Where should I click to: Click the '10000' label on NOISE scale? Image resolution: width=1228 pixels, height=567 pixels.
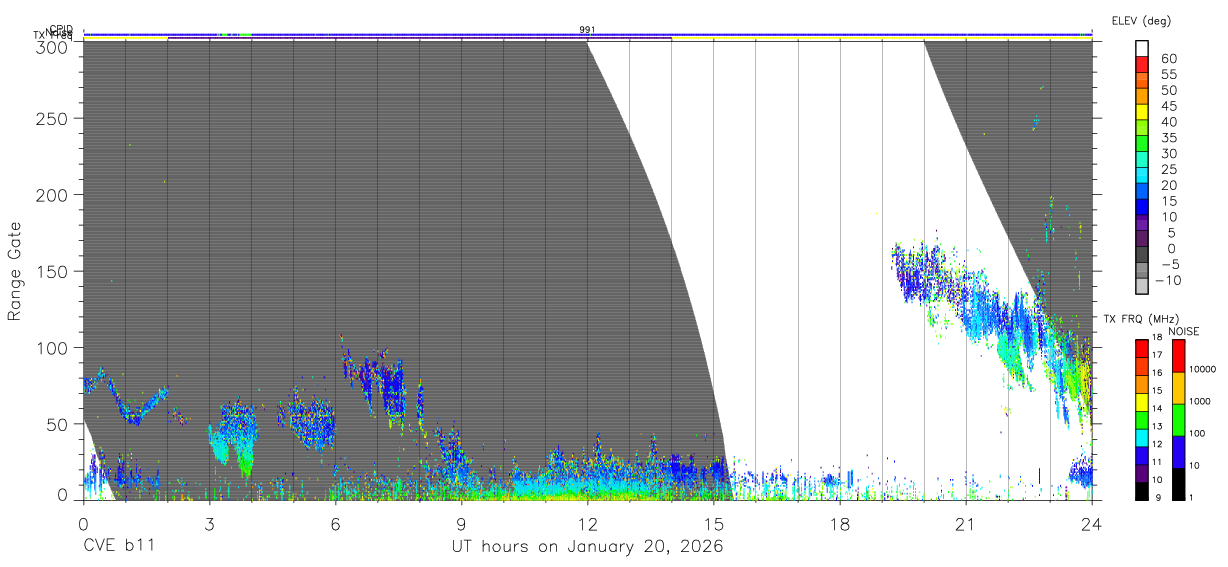tap(1201, 369)
